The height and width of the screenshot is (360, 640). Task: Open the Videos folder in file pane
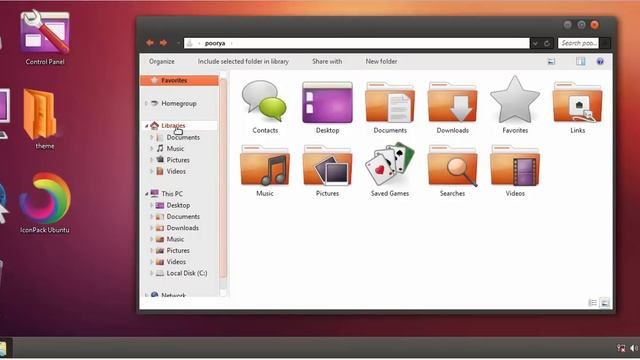515,165
